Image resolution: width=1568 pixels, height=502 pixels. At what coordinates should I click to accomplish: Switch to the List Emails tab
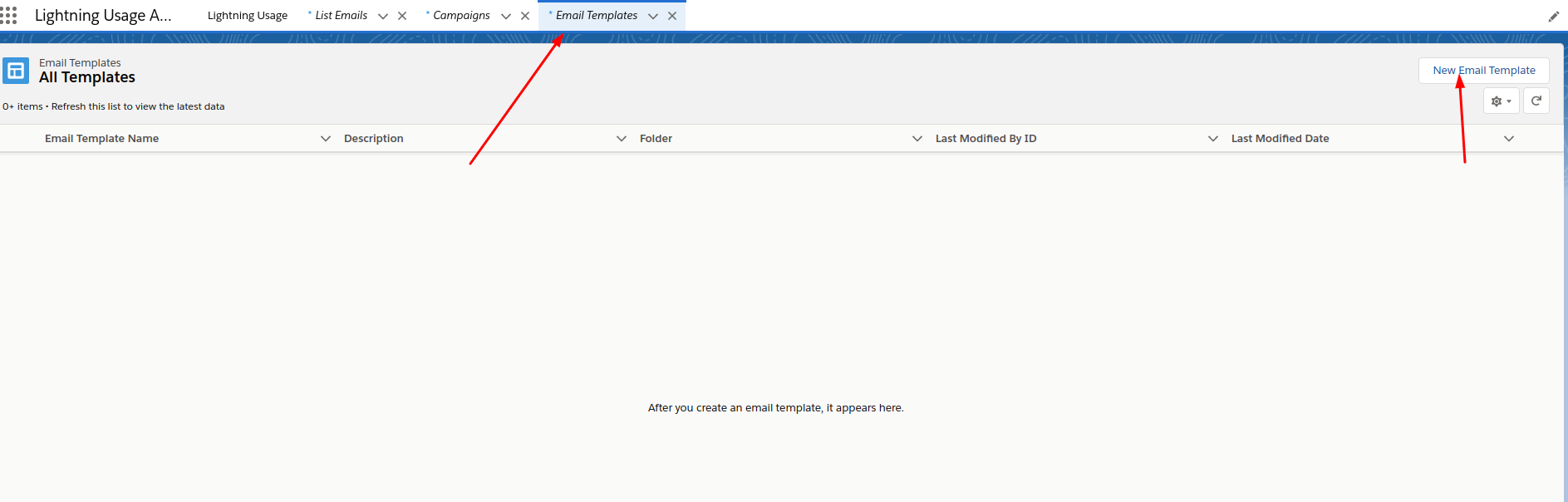click(341, 16)
